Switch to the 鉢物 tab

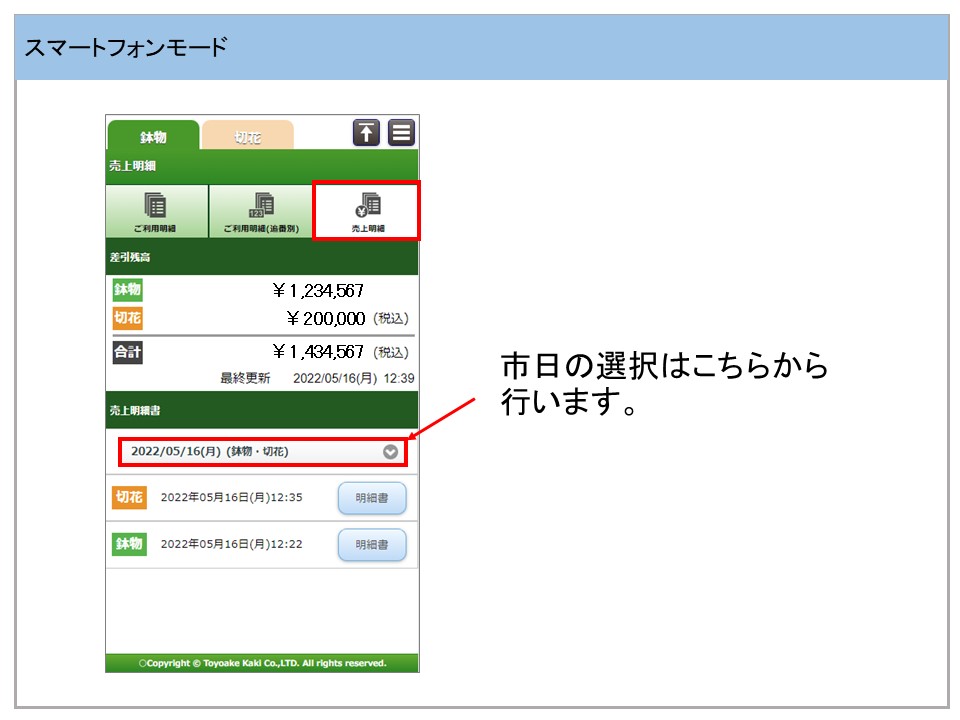pos(153,137)
